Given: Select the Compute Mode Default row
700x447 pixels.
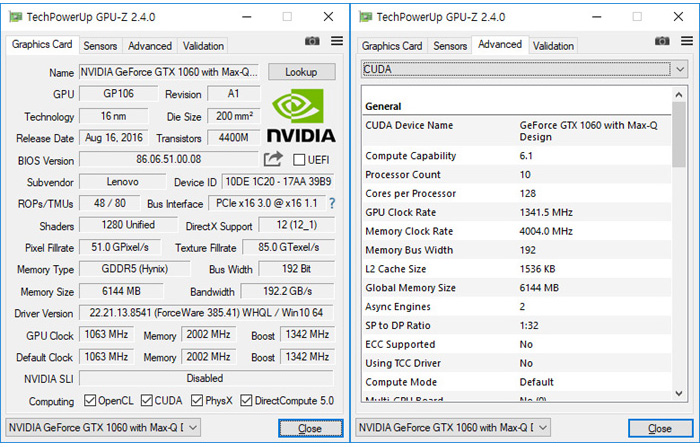Looking at the screenshot, I should tap(517, 382).
